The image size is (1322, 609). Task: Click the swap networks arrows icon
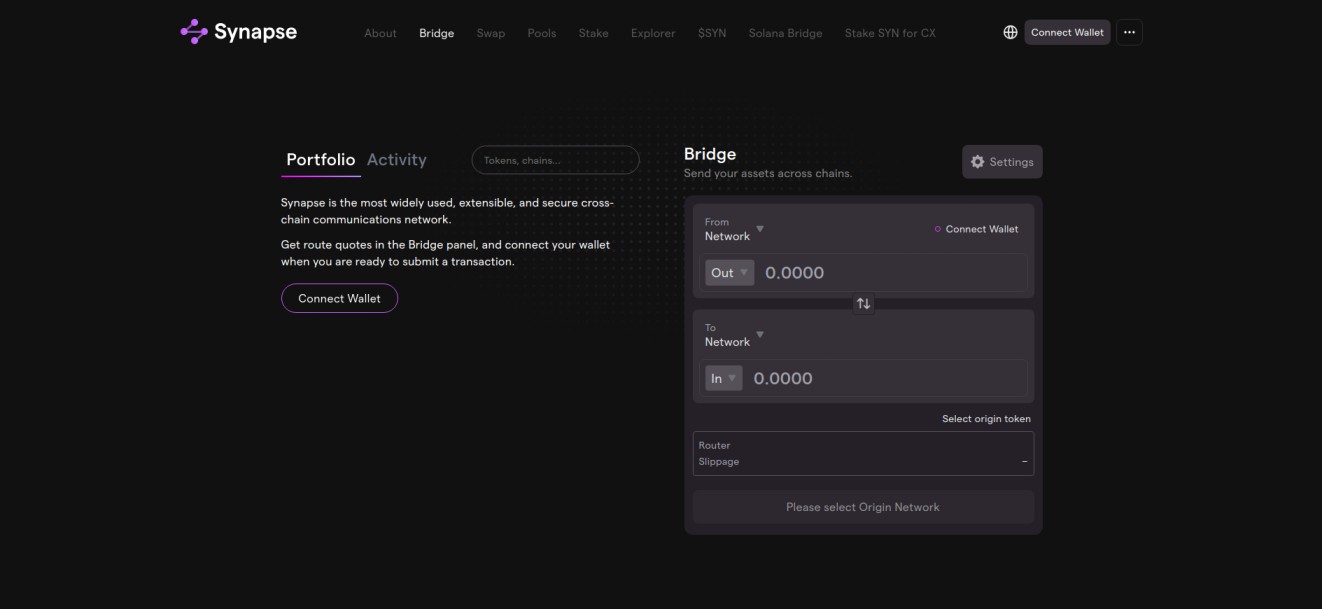click(x=863, y=303)
